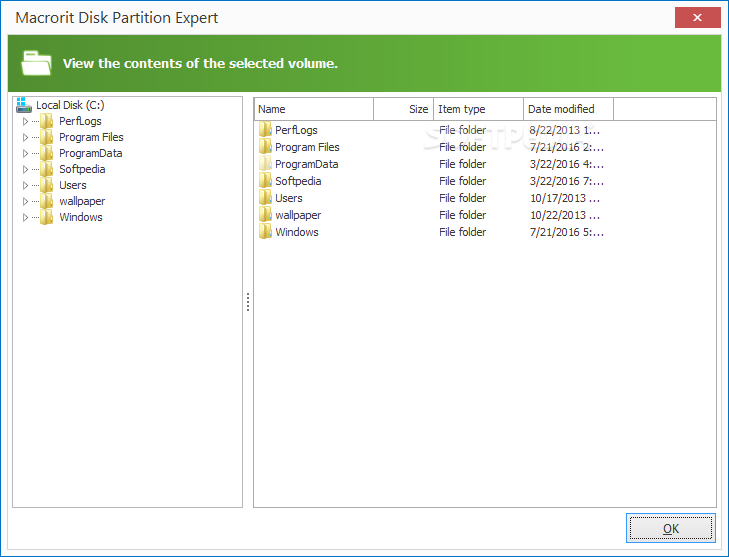Click the PerfLogs folder icon in file list
Viewport: 729px width, 557px height.
click(x=265, y=130)
